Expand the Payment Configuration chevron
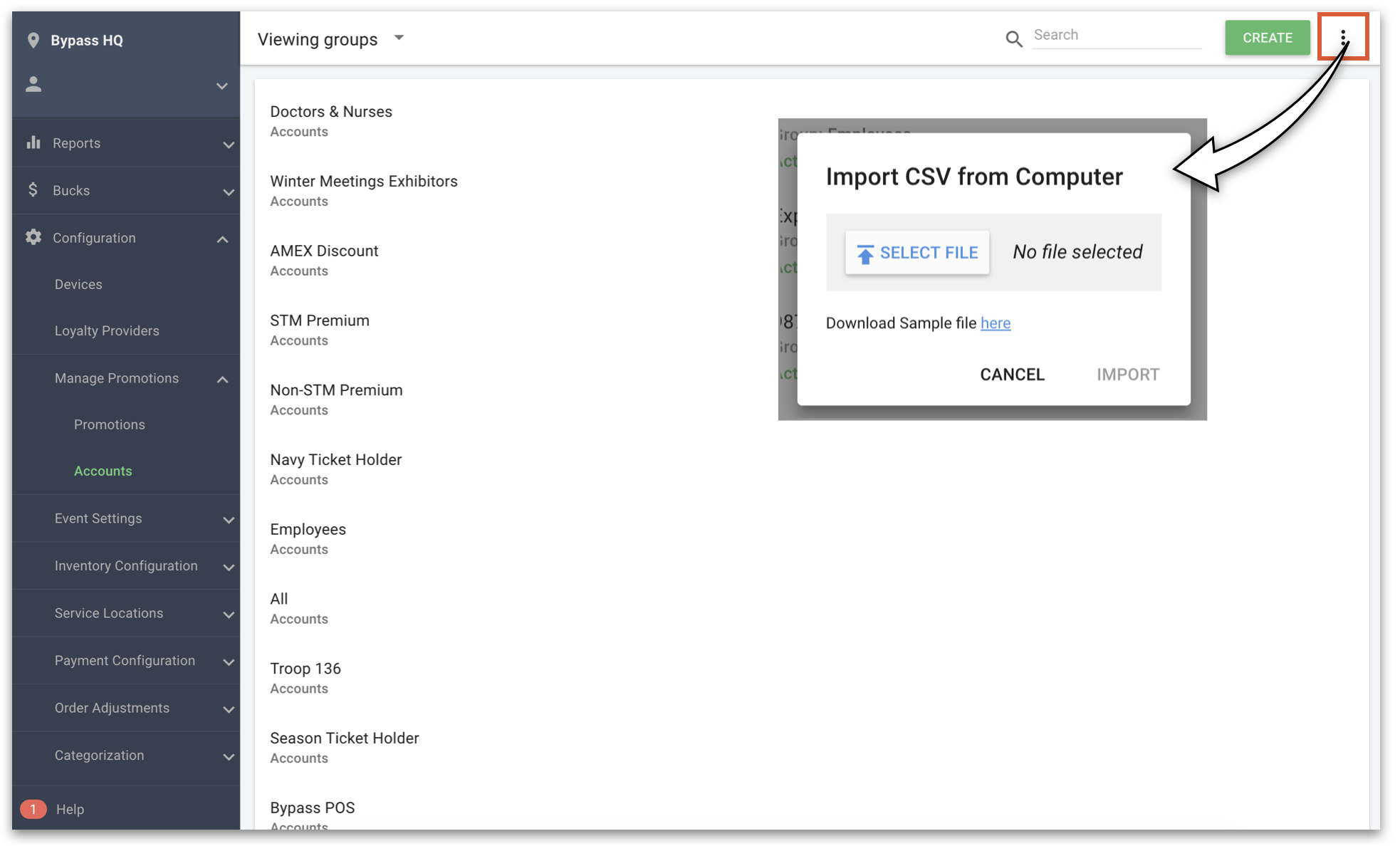The width and height of the screenshot is (1400, 846). (229, 662)
